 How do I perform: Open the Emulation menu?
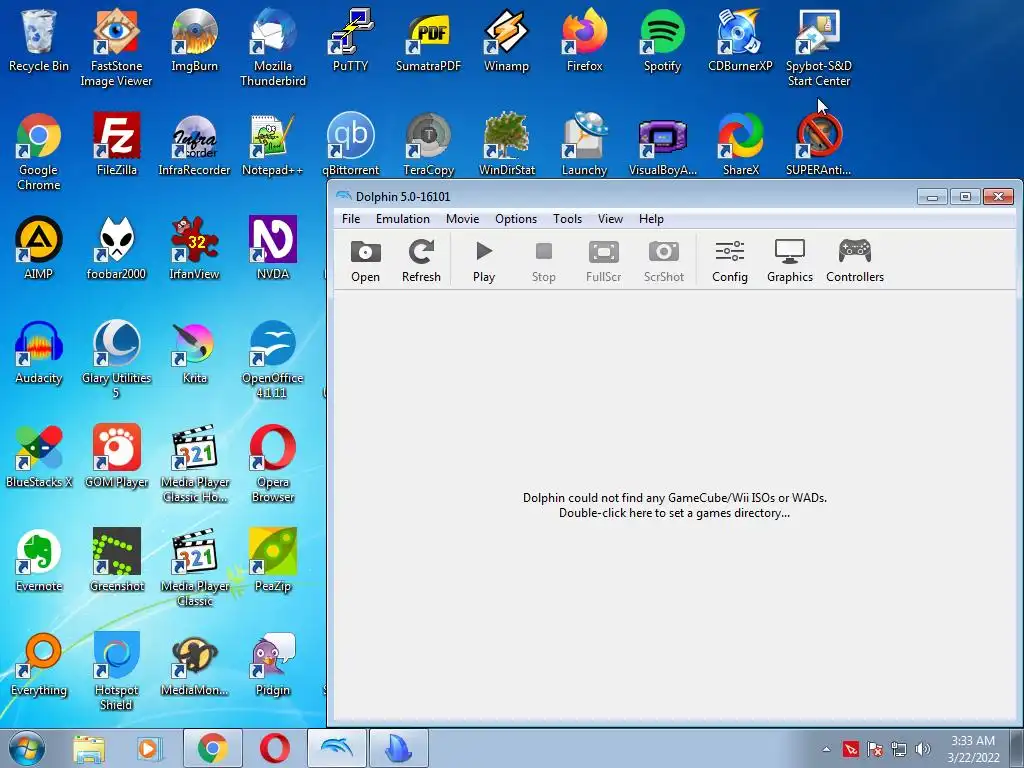(x=403, y=219)
